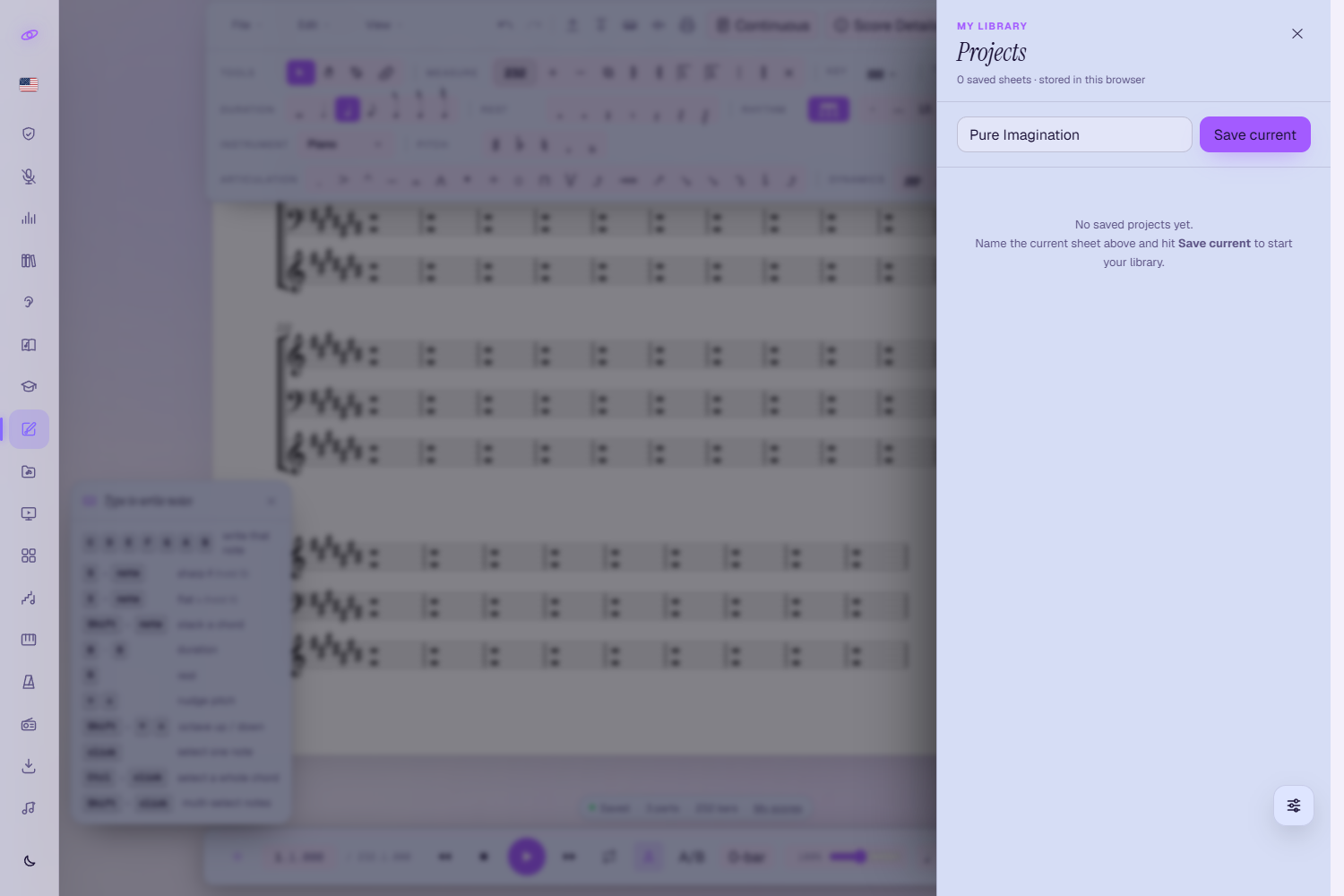Open the four-square grid sidebar icon

click(29, 556)
